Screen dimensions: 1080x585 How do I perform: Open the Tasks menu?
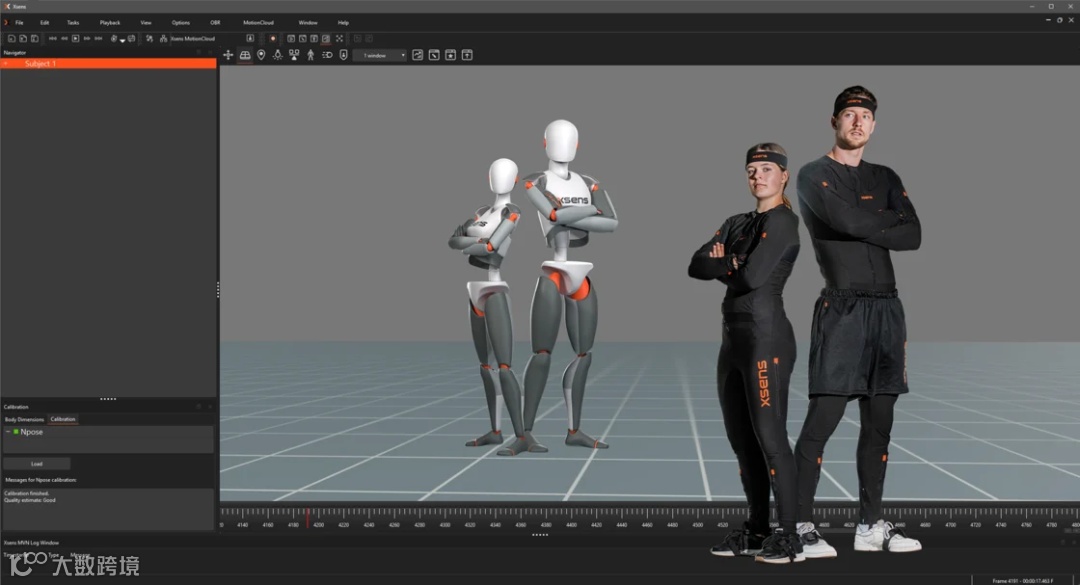pos(73,23)
